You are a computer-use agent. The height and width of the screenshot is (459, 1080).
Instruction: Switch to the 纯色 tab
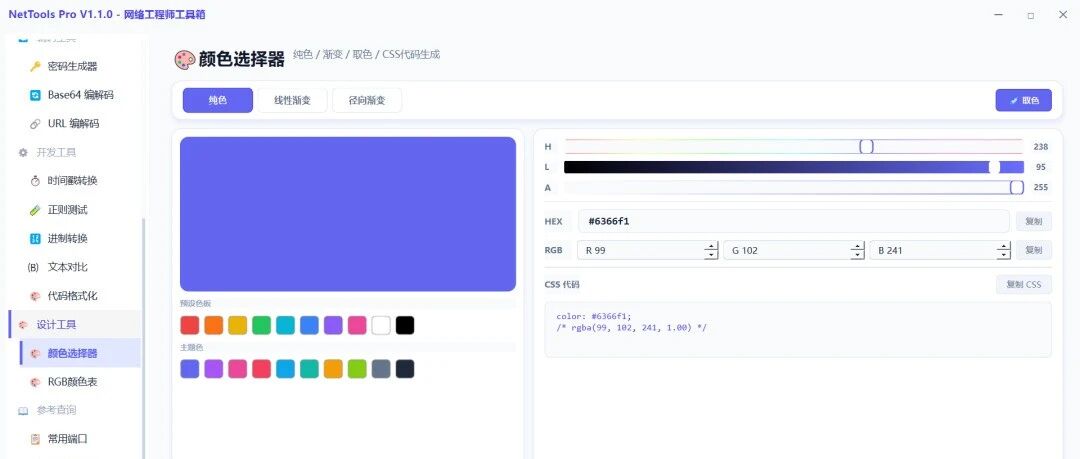pyautogui.click(x=218, y=100)
